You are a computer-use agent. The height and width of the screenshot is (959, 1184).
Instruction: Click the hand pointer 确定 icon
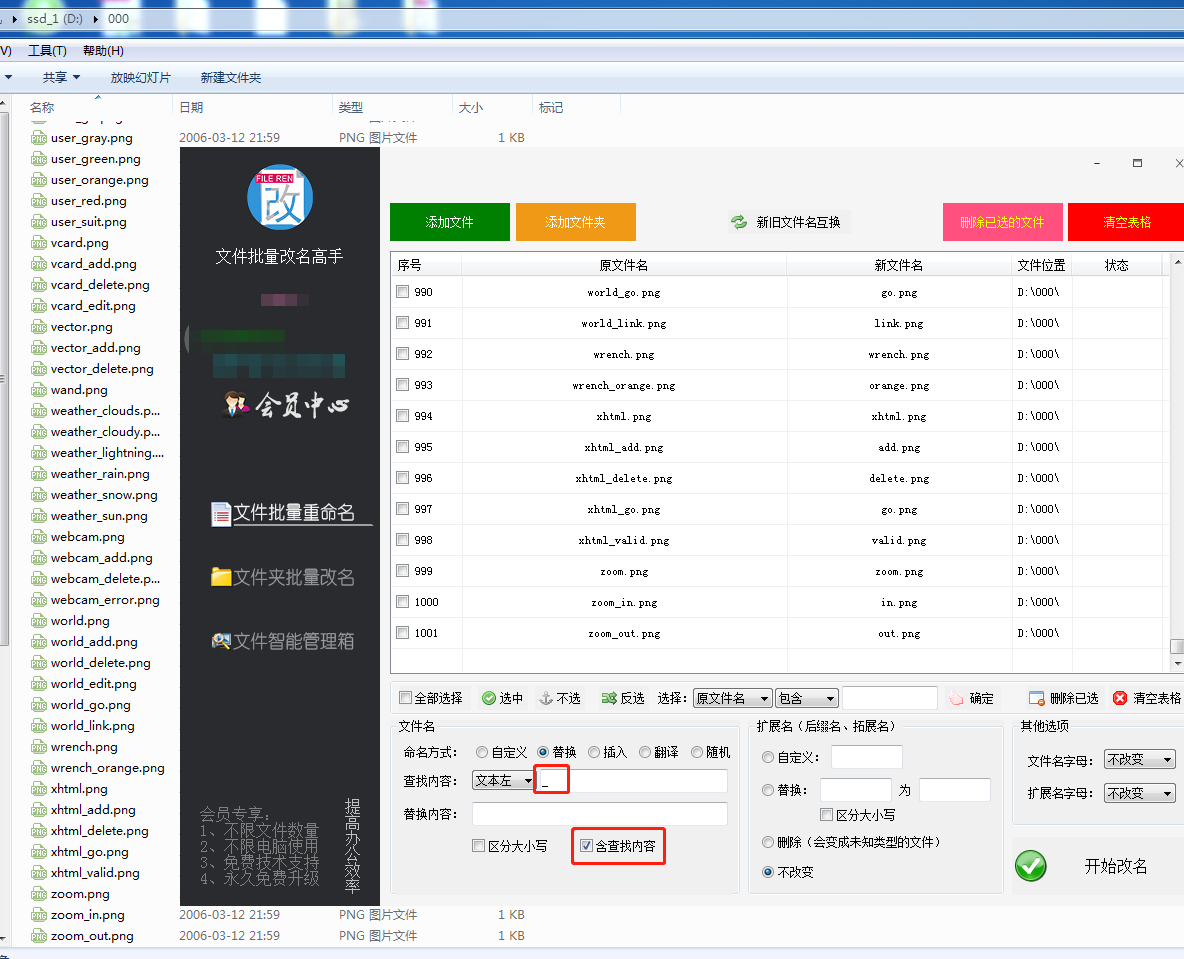956,698
